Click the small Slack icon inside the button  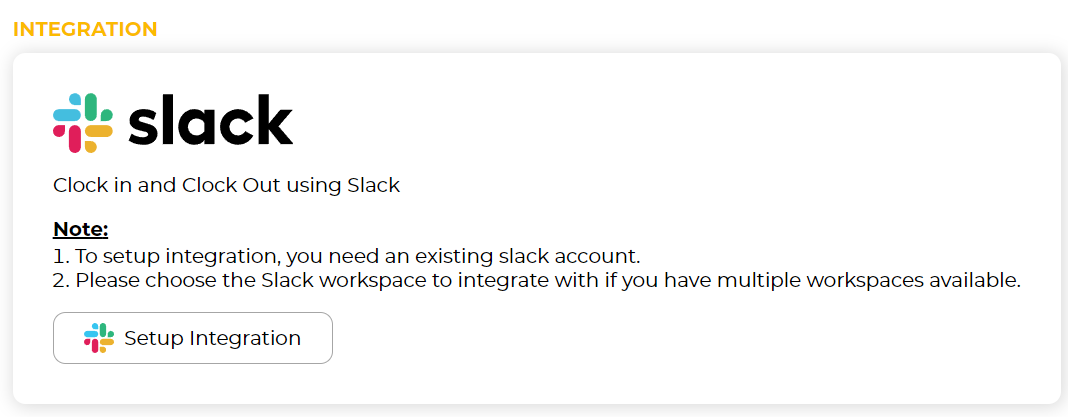(x=99, y=338)
